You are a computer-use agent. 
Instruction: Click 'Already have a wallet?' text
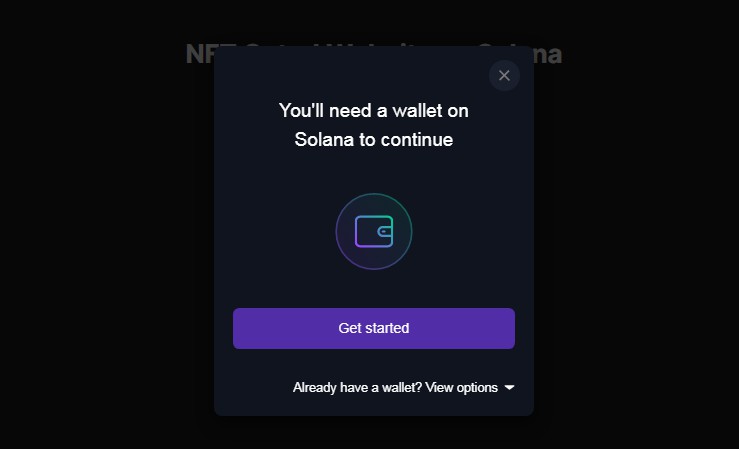tap(357, 387)
